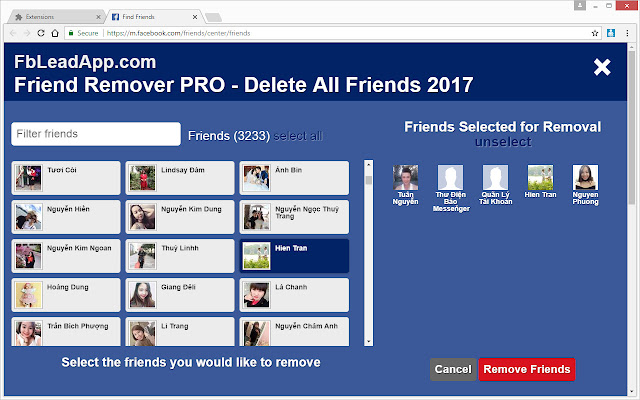Open the Chrome three-dot menu
Screen dimensions: 640x400
627,33
